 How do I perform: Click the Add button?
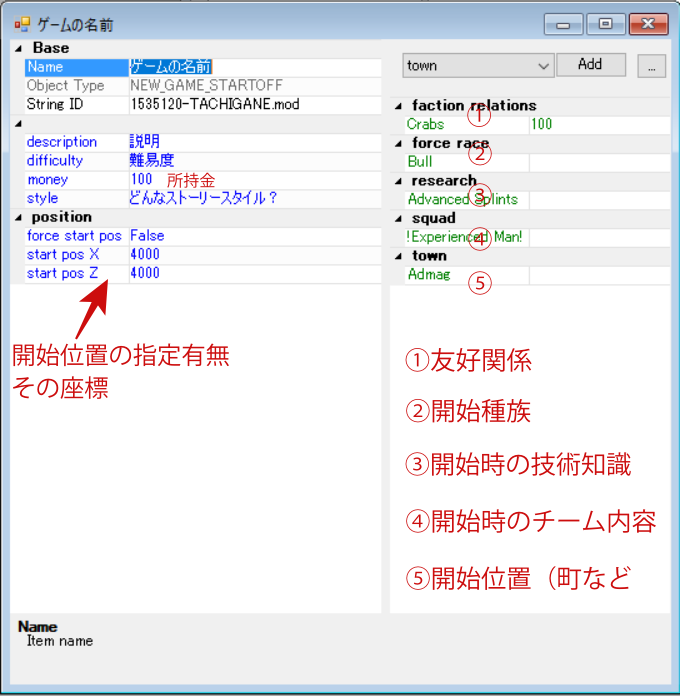590,65
